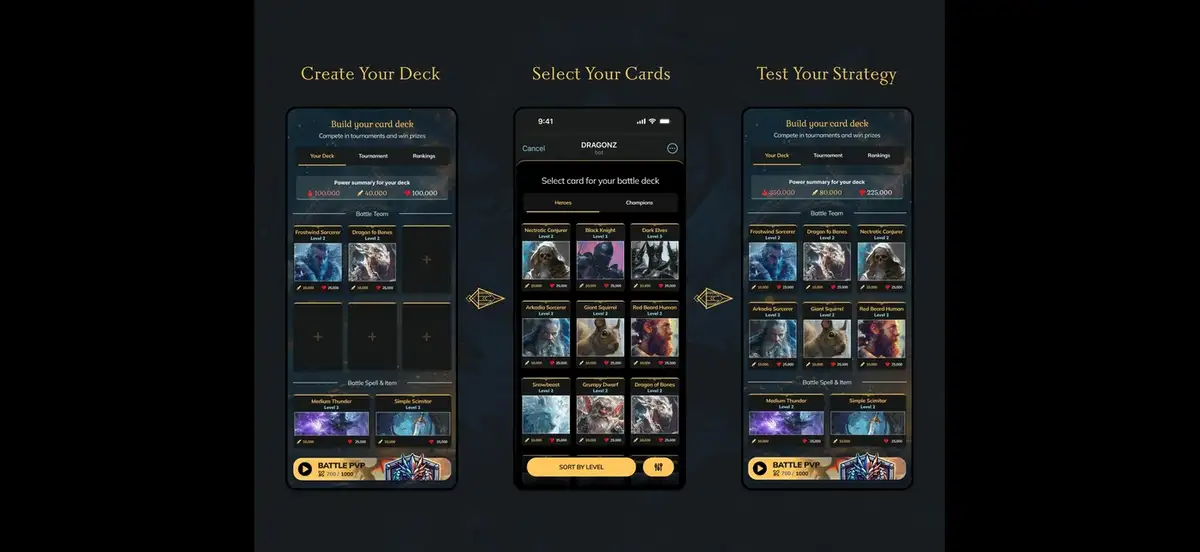Click the arrow emblem between Create Deck and Select Cards

tap(486, 298)
